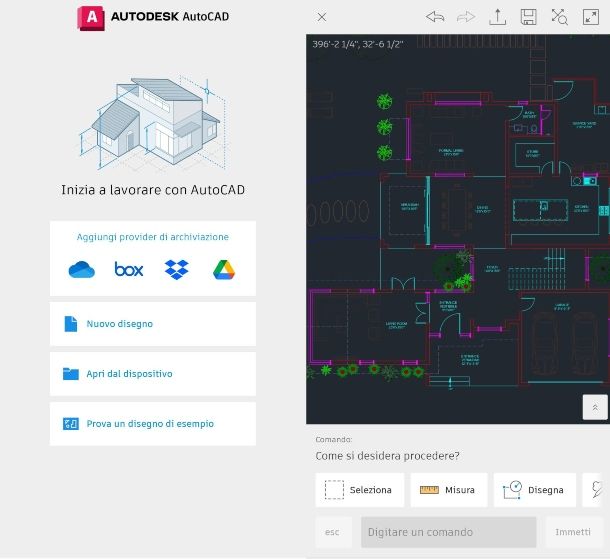Click the redo arrow icon

click(466, 17)
